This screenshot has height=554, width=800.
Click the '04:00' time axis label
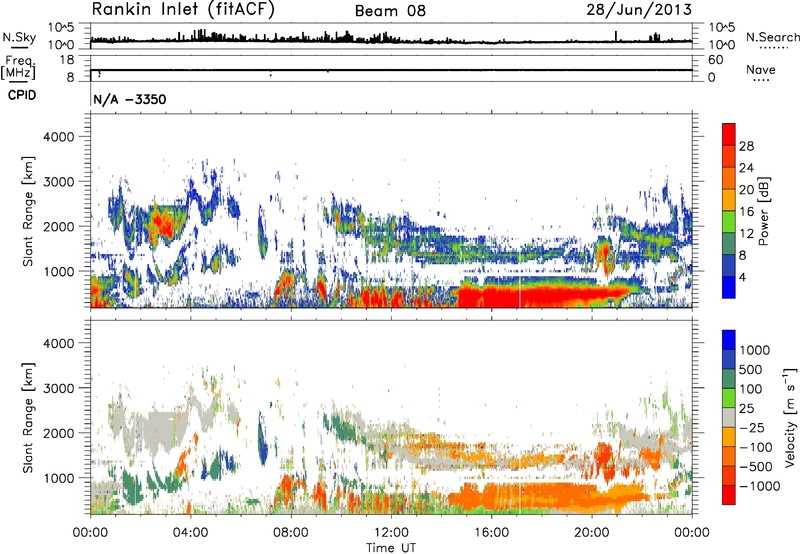click(190, 533)
